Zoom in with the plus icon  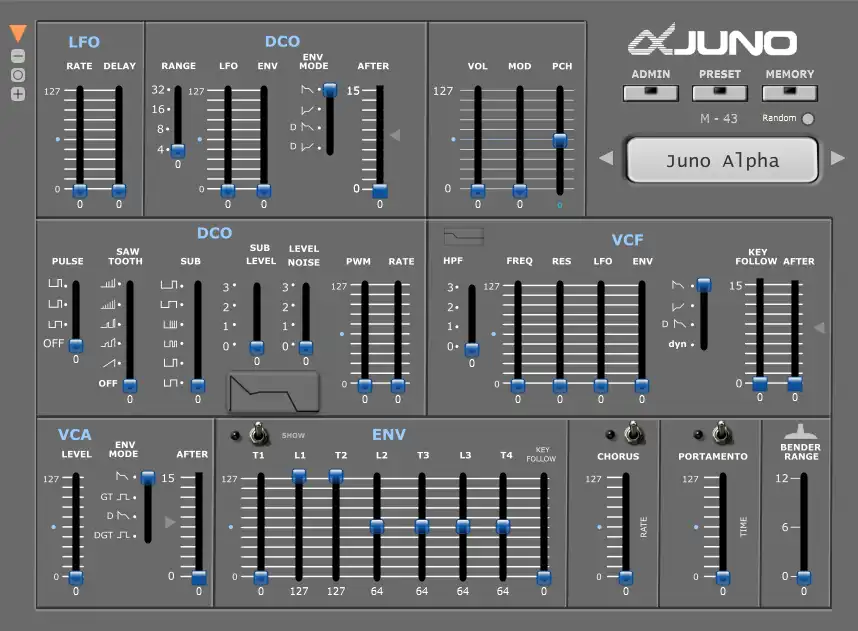(x=18, y=94)
